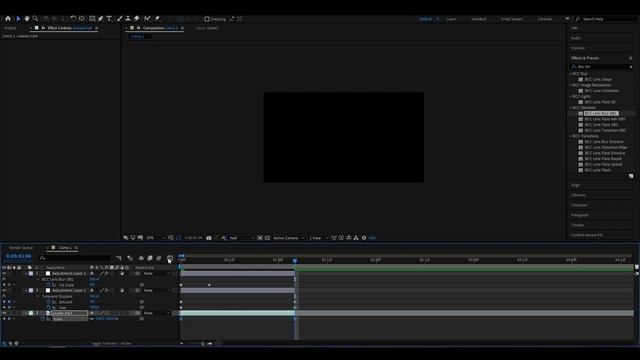Open the Graph Editor
This screenshot has width=640, height=360.
170,258
